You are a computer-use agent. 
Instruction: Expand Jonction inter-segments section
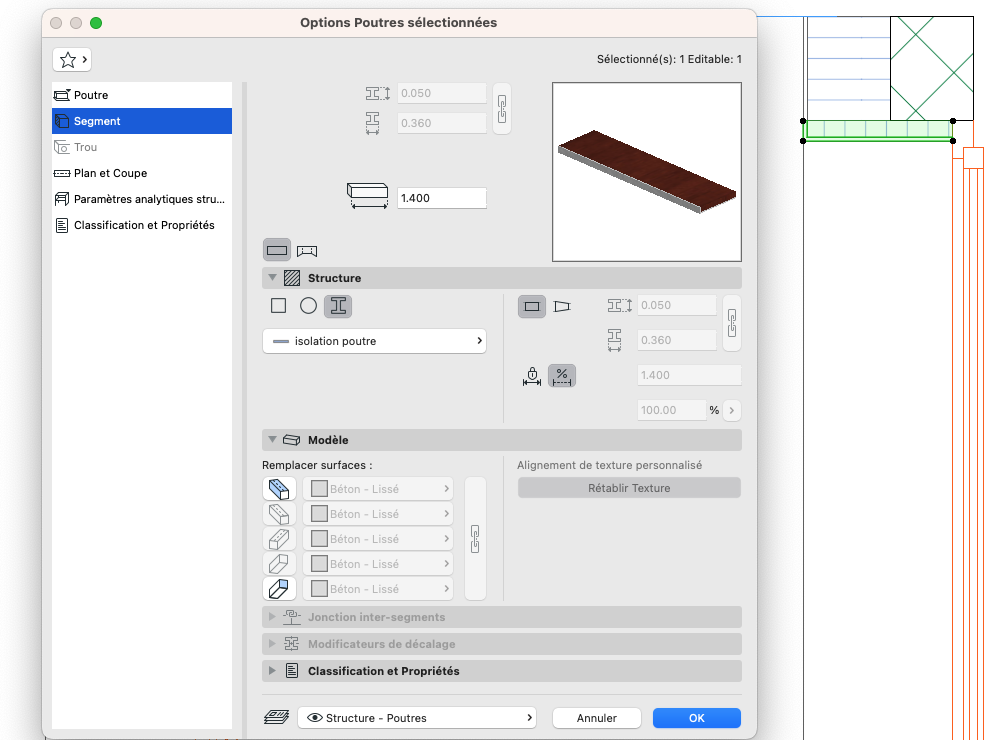pos(272,617)
